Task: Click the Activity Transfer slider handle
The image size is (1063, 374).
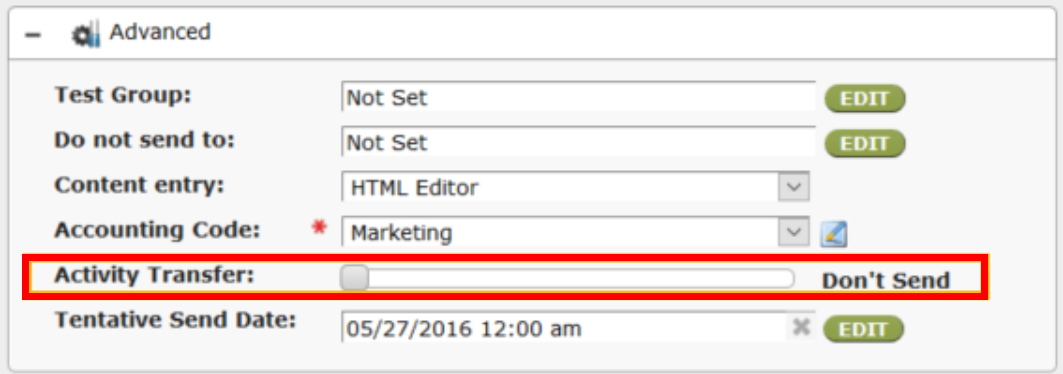Action: tap(355, 278)
